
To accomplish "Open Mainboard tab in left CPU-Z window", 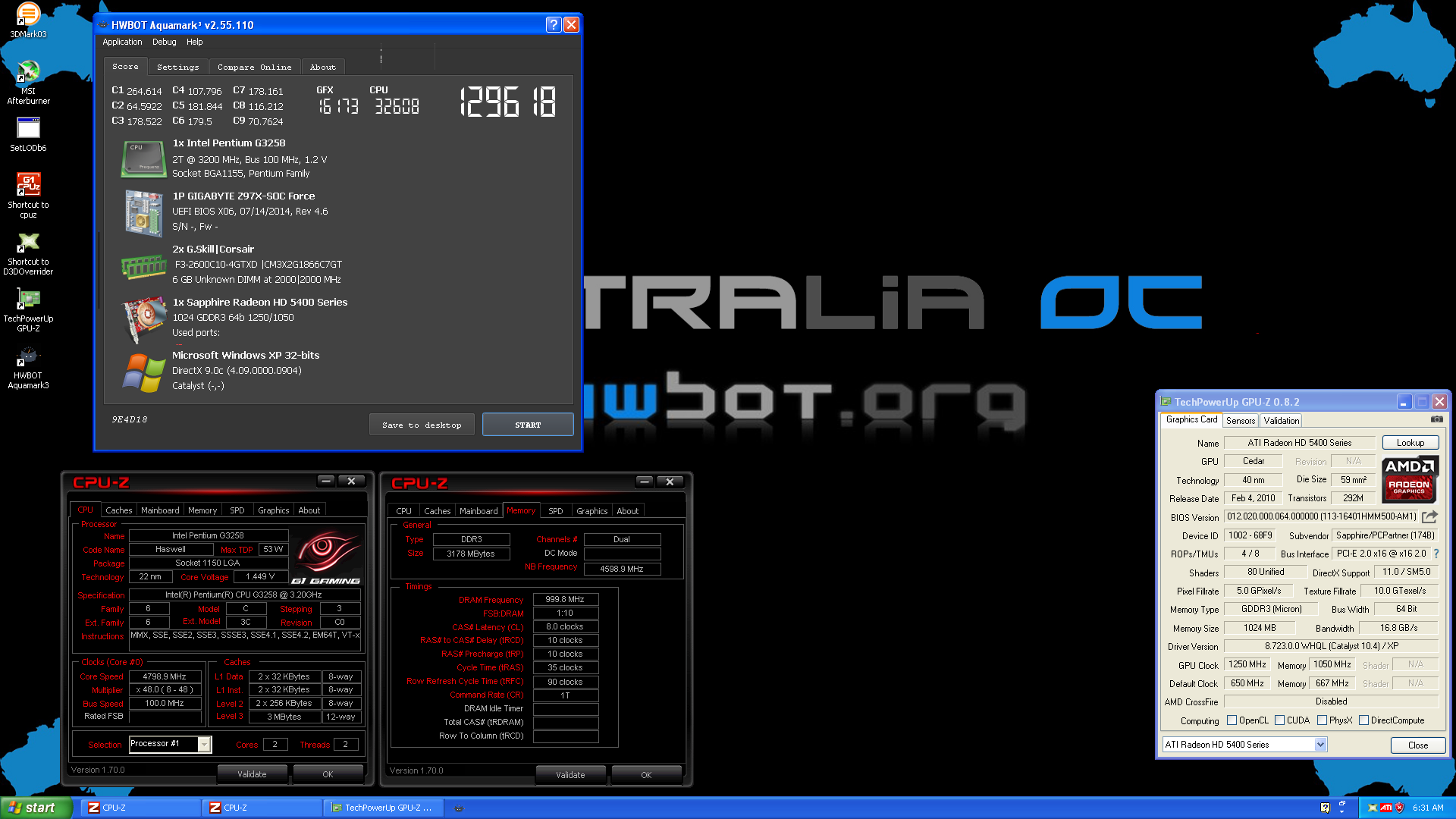I will coord(160,510).
